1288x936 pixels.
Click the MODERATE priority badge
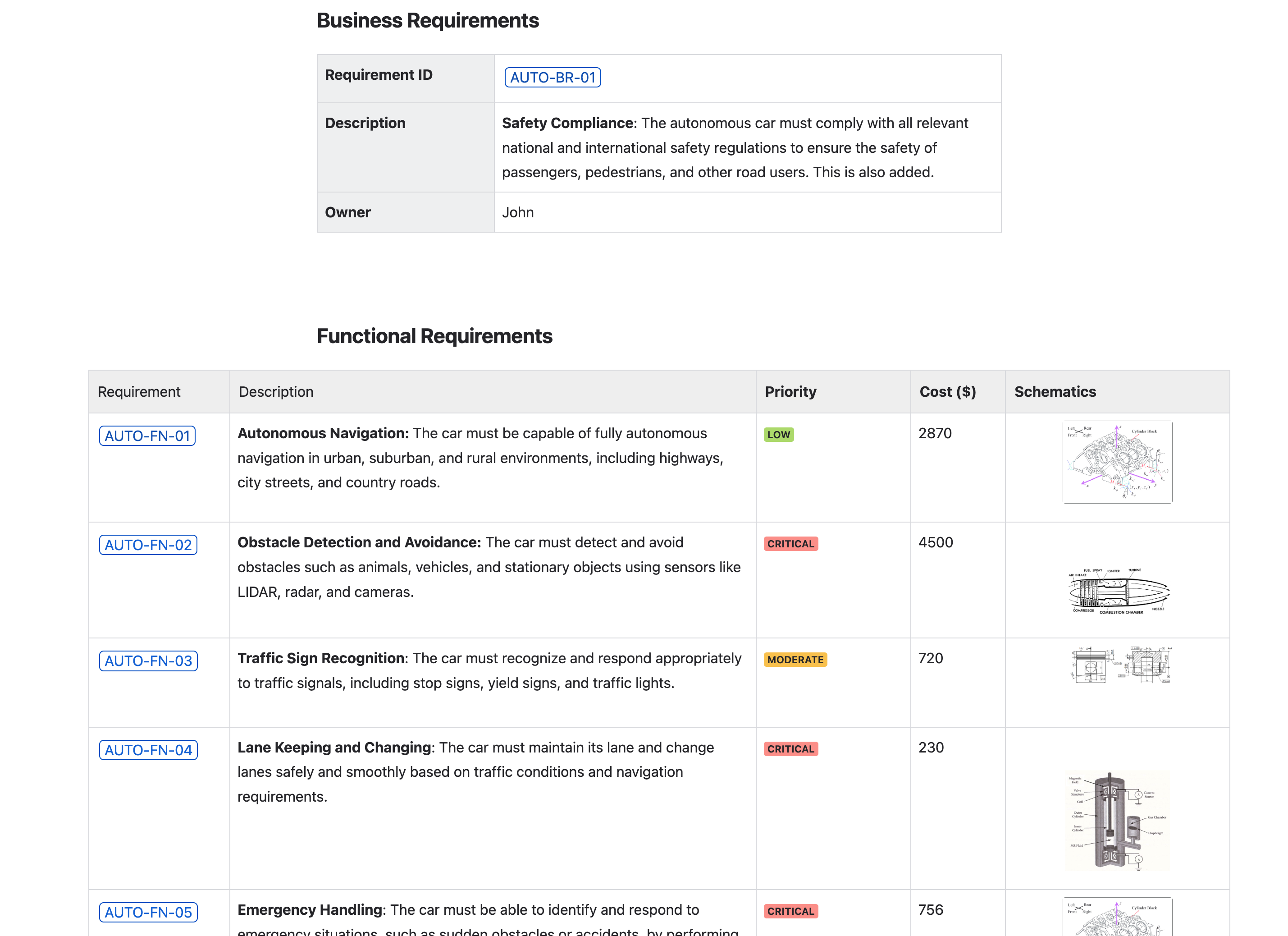795,660
